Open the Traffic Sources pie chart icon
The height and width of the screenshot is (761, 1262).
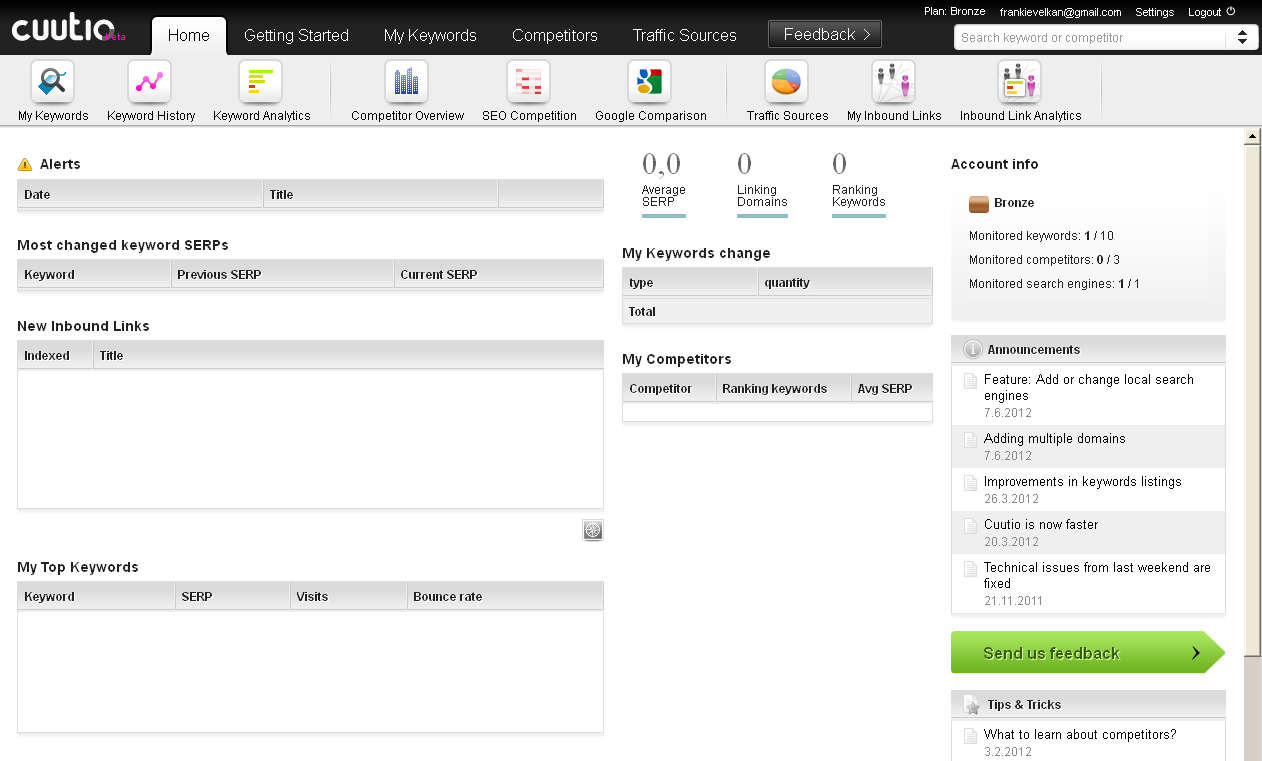click(786, 82)
